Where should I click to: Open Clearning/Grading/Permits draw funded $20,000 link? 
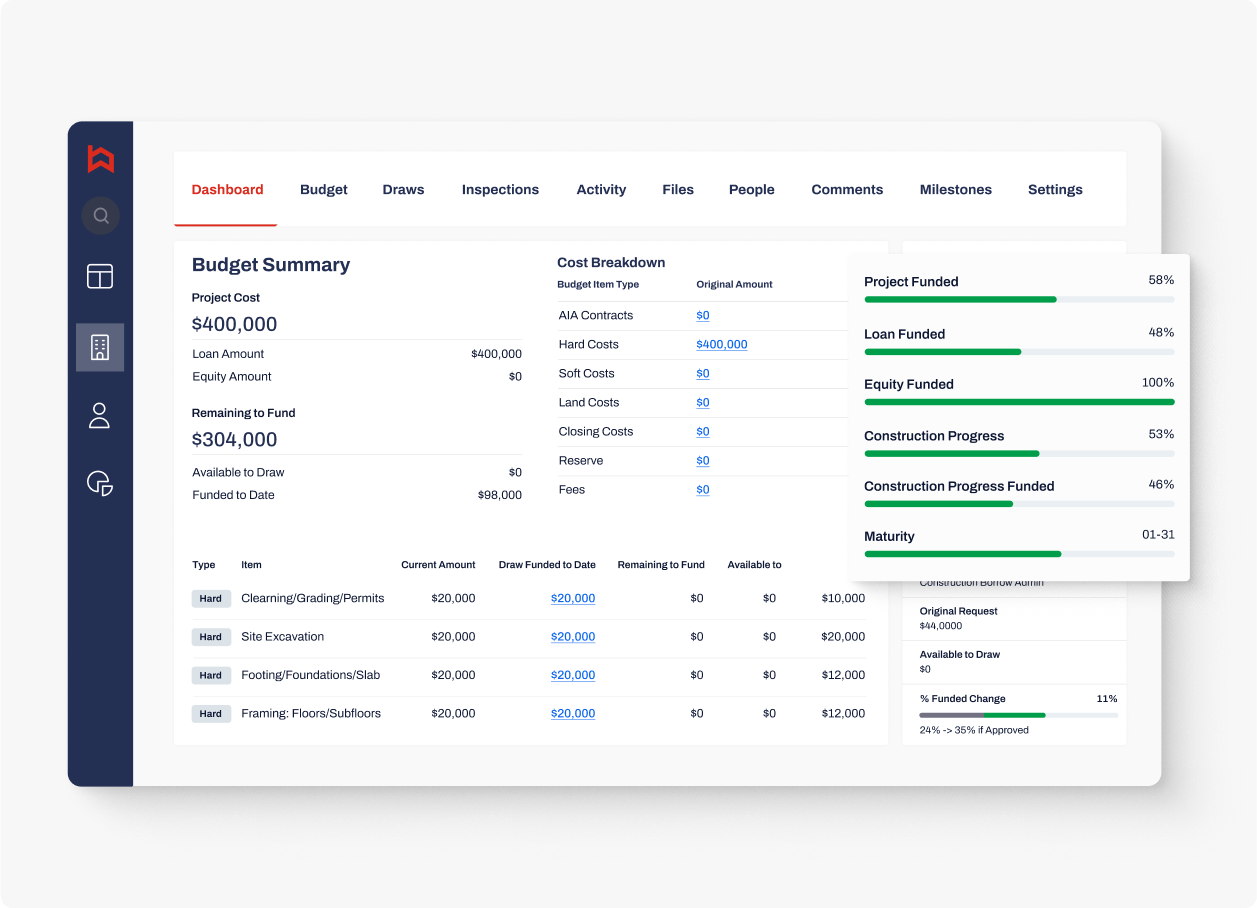[x=573, y=598]
